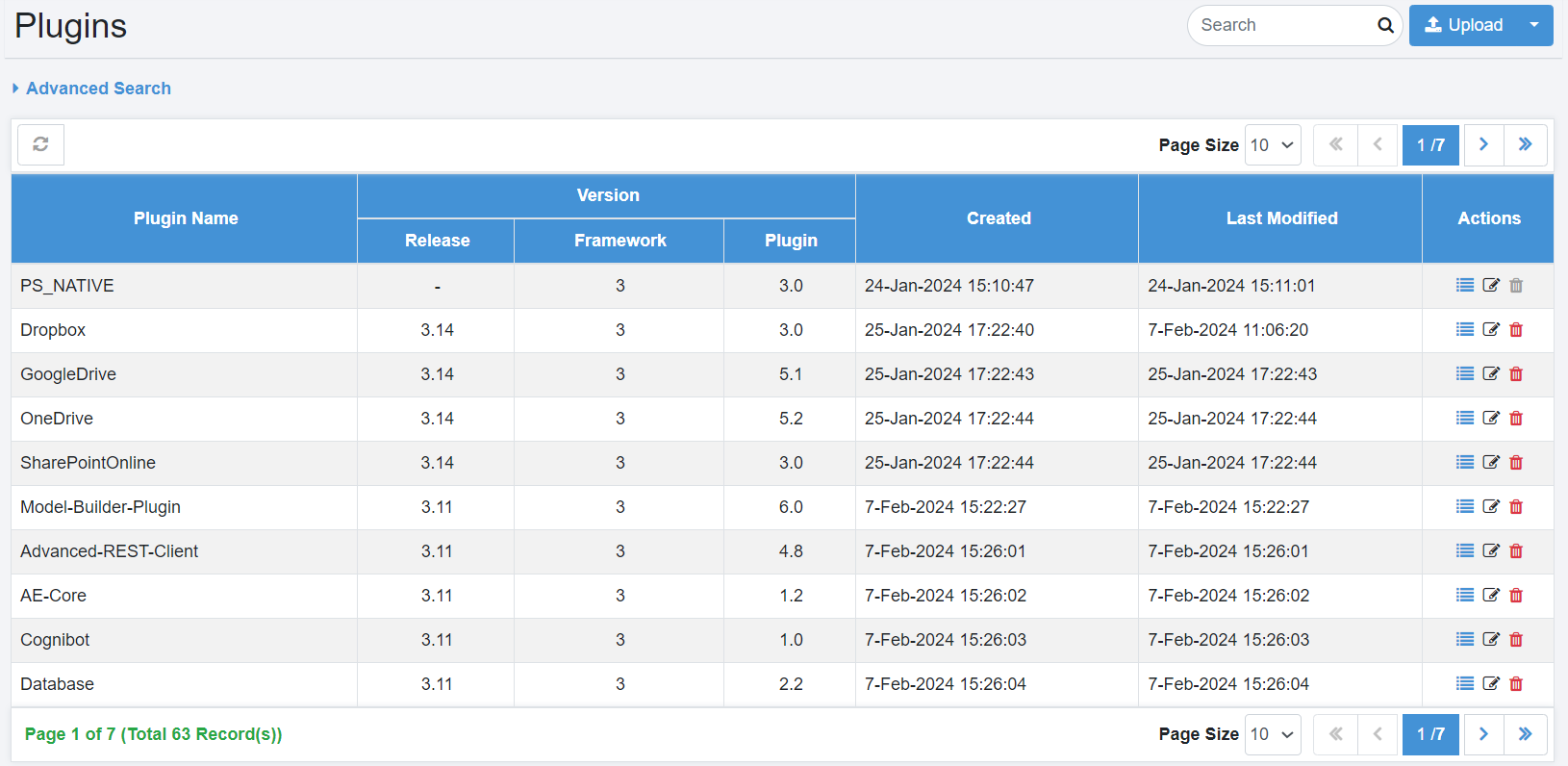Click the refresh icon above the table
Screen dimensions: 1568x766
(x=40, y=144)
